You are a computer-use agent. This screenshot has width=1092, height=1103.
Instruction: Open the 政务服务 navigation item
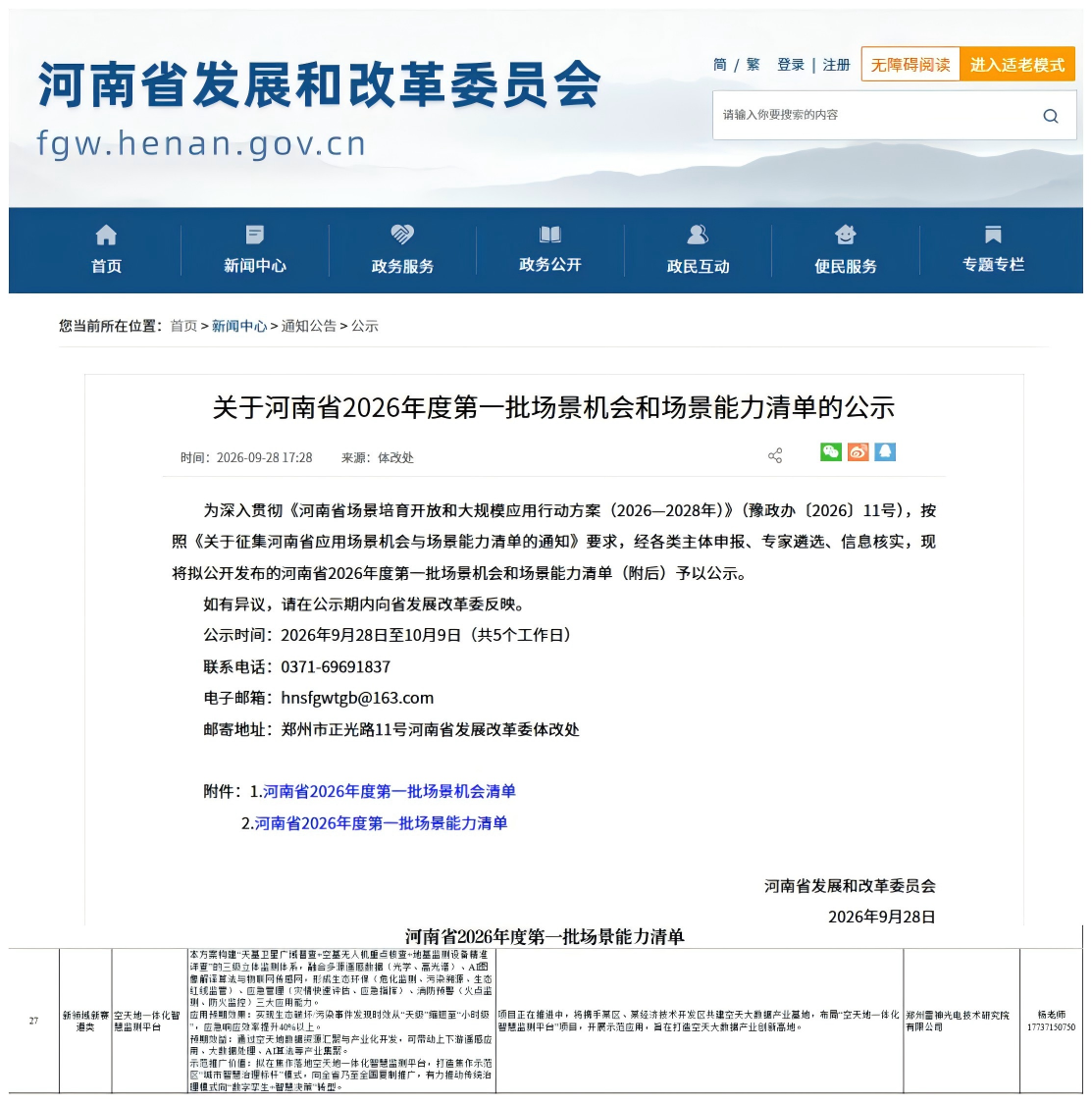[402, 266]
